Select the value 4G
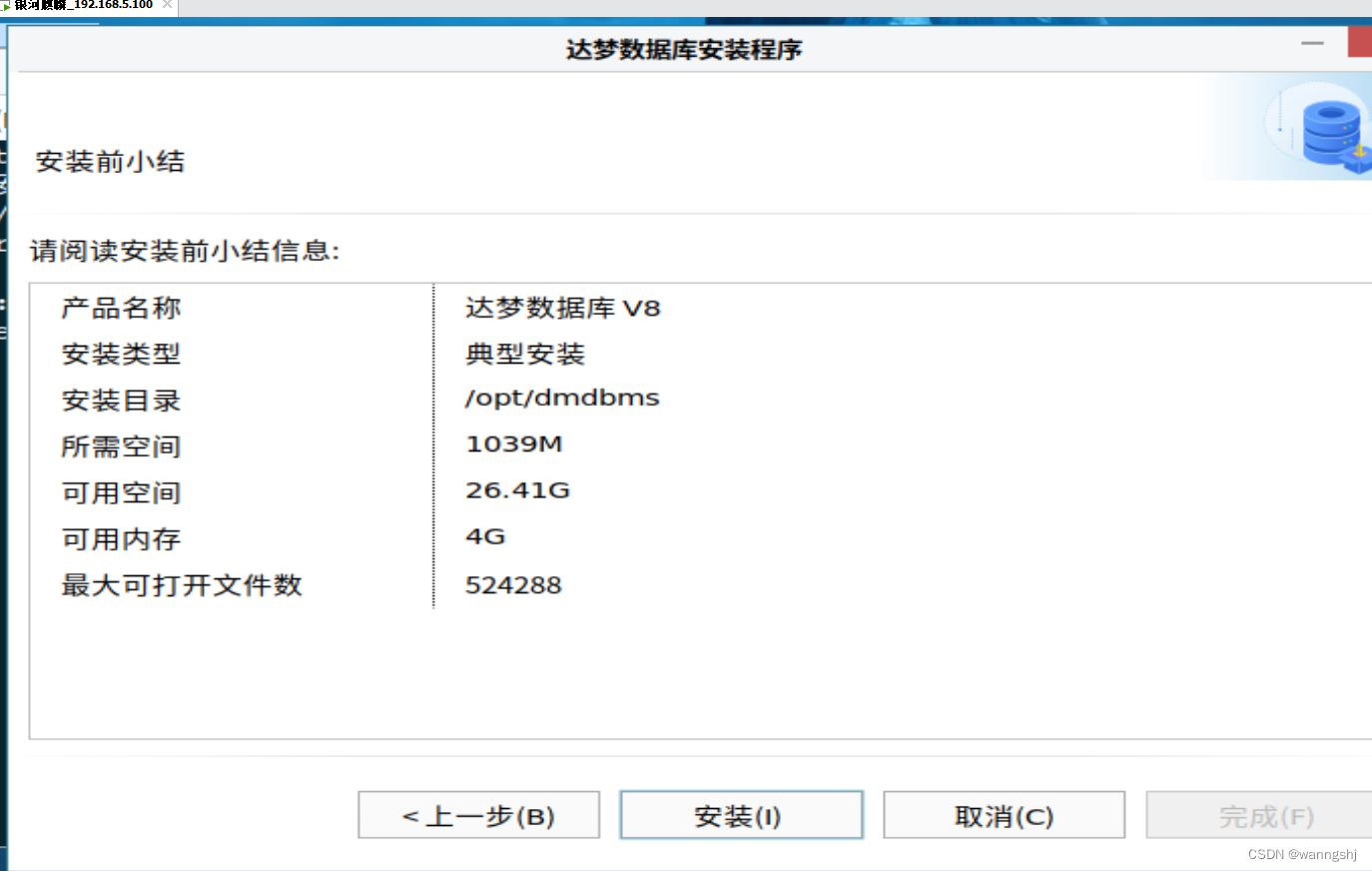 pos(485,536)
